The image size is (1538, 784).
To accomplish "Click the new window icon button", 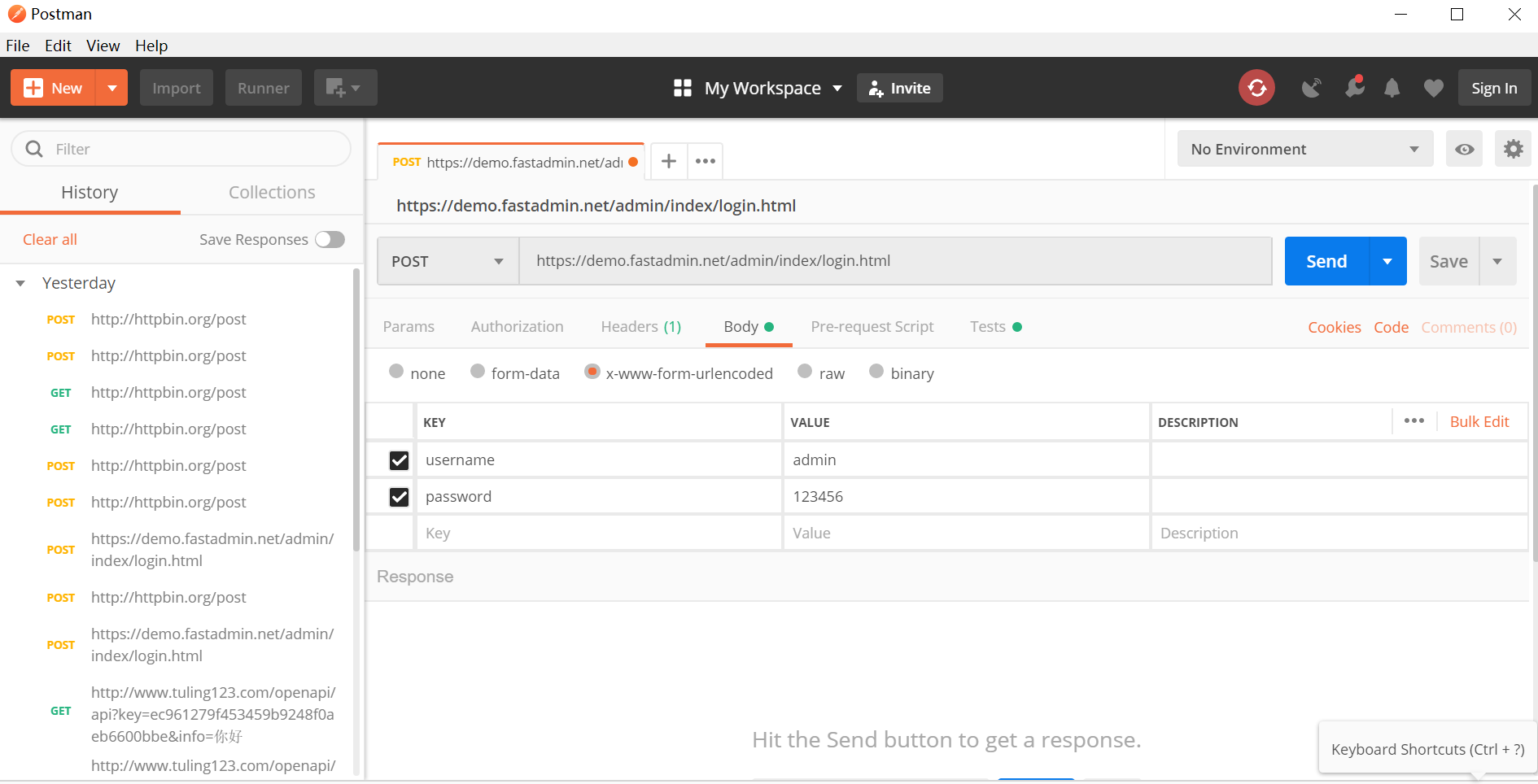I will 345,88.
